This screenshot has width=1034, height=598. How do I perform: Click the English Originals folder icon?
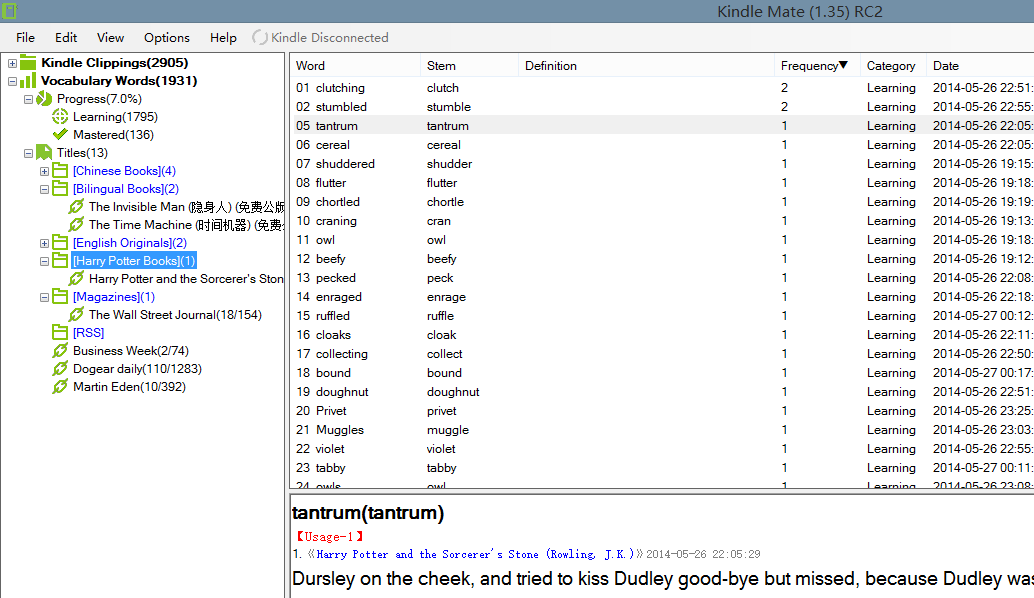[60, 243]
